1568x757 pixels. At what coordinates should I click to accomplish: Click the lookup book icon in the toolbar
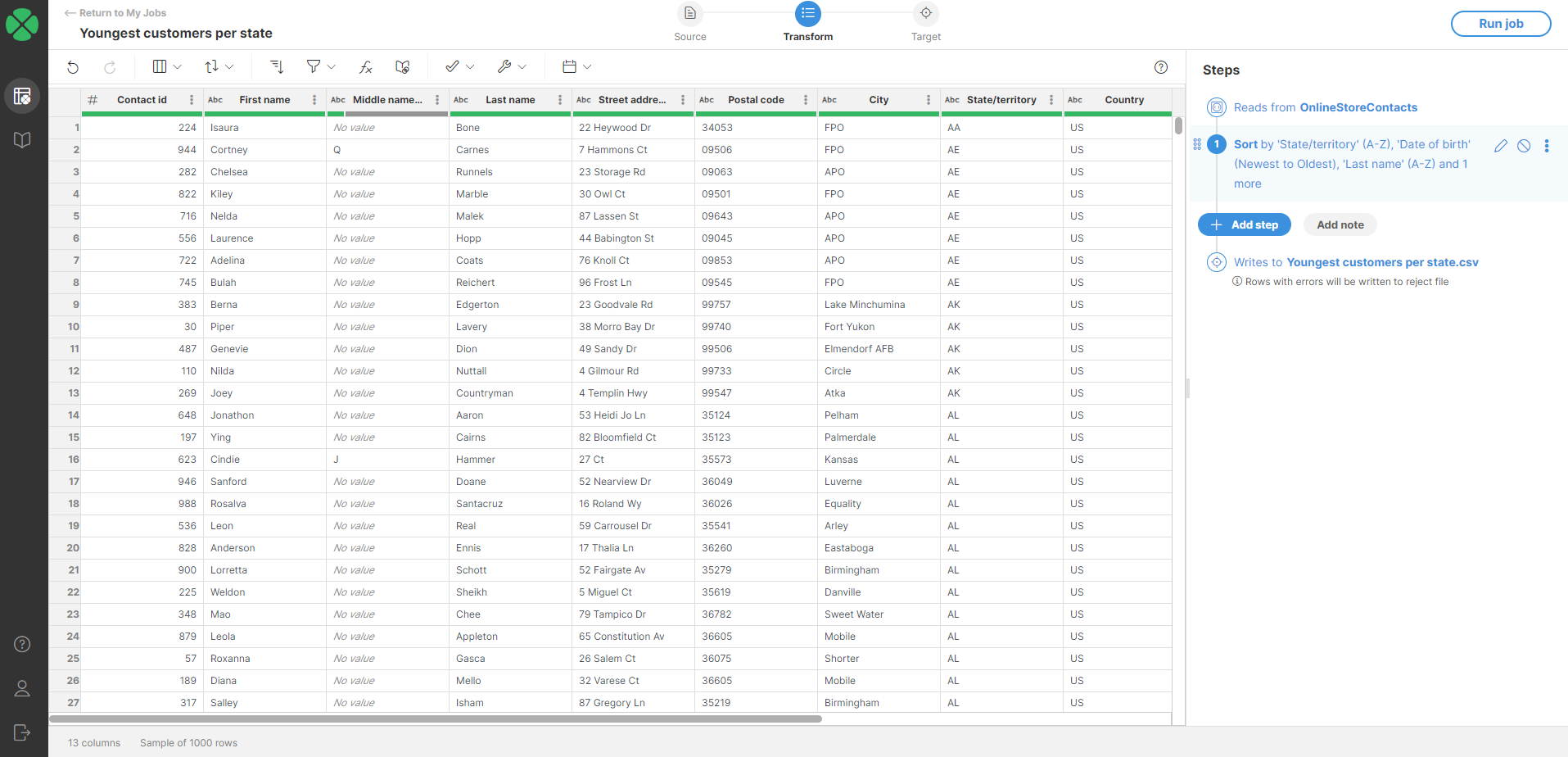point(401,66)
